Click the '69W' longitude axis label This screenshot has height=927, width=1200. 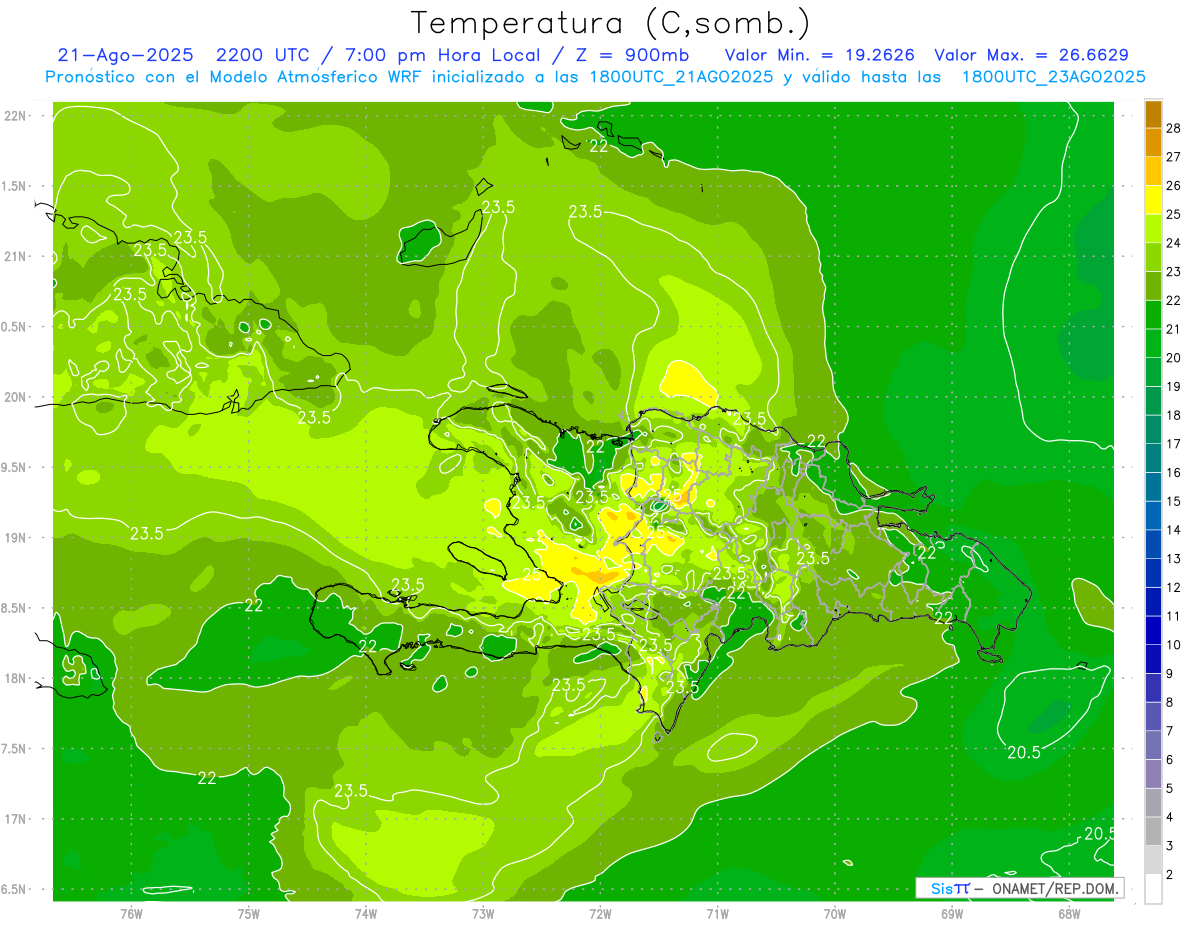click(x=951, y=913)
